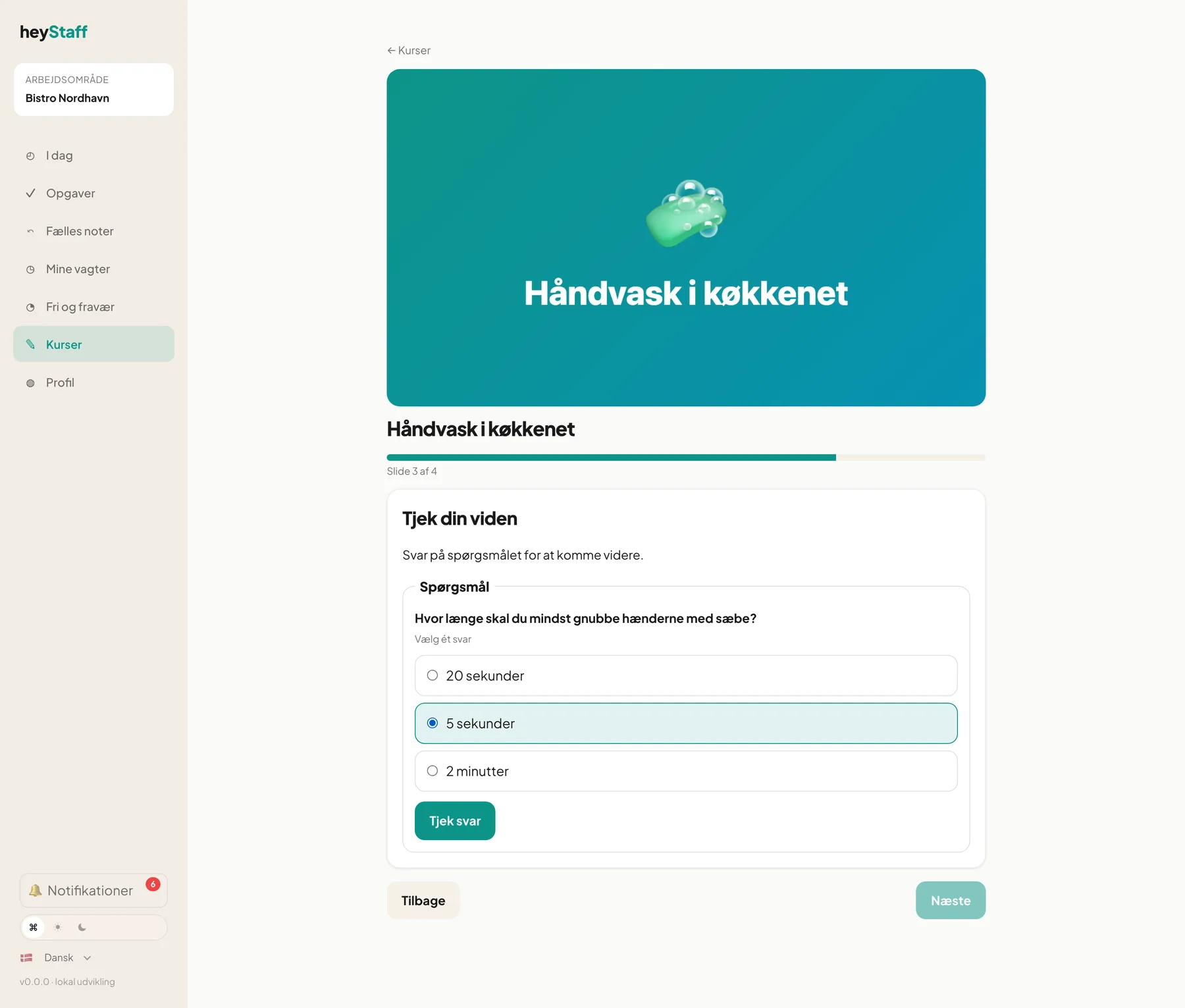Click the Mine vagter clock icon

[x=30, y=269]
